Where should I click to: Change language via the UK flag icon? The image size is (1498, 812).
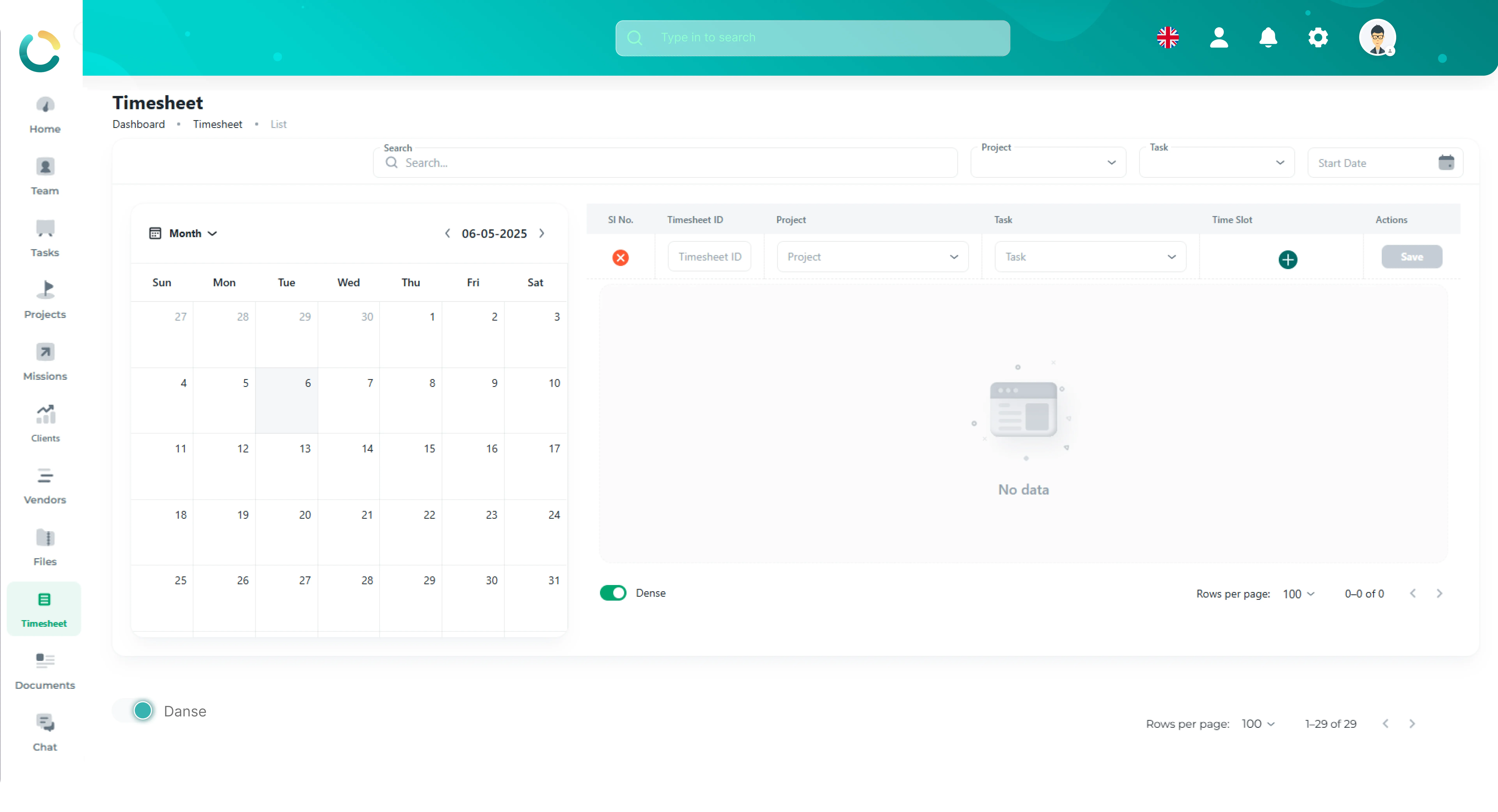pyautogui.click(x=1168, y=38)
